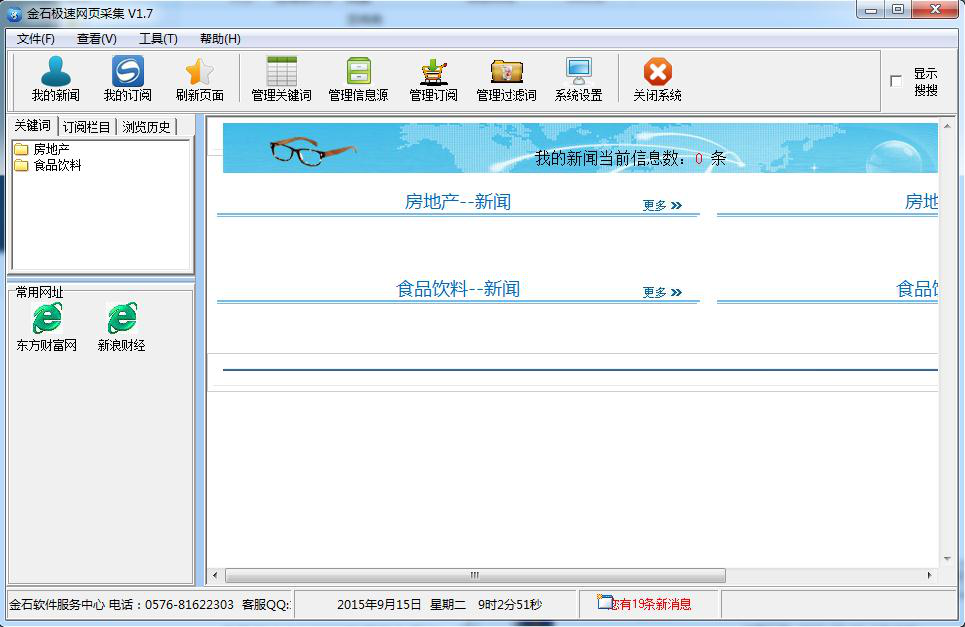Open 管理信息源 source manager
Viewport: 965px width, 627px height.
(x=358, y=79)
